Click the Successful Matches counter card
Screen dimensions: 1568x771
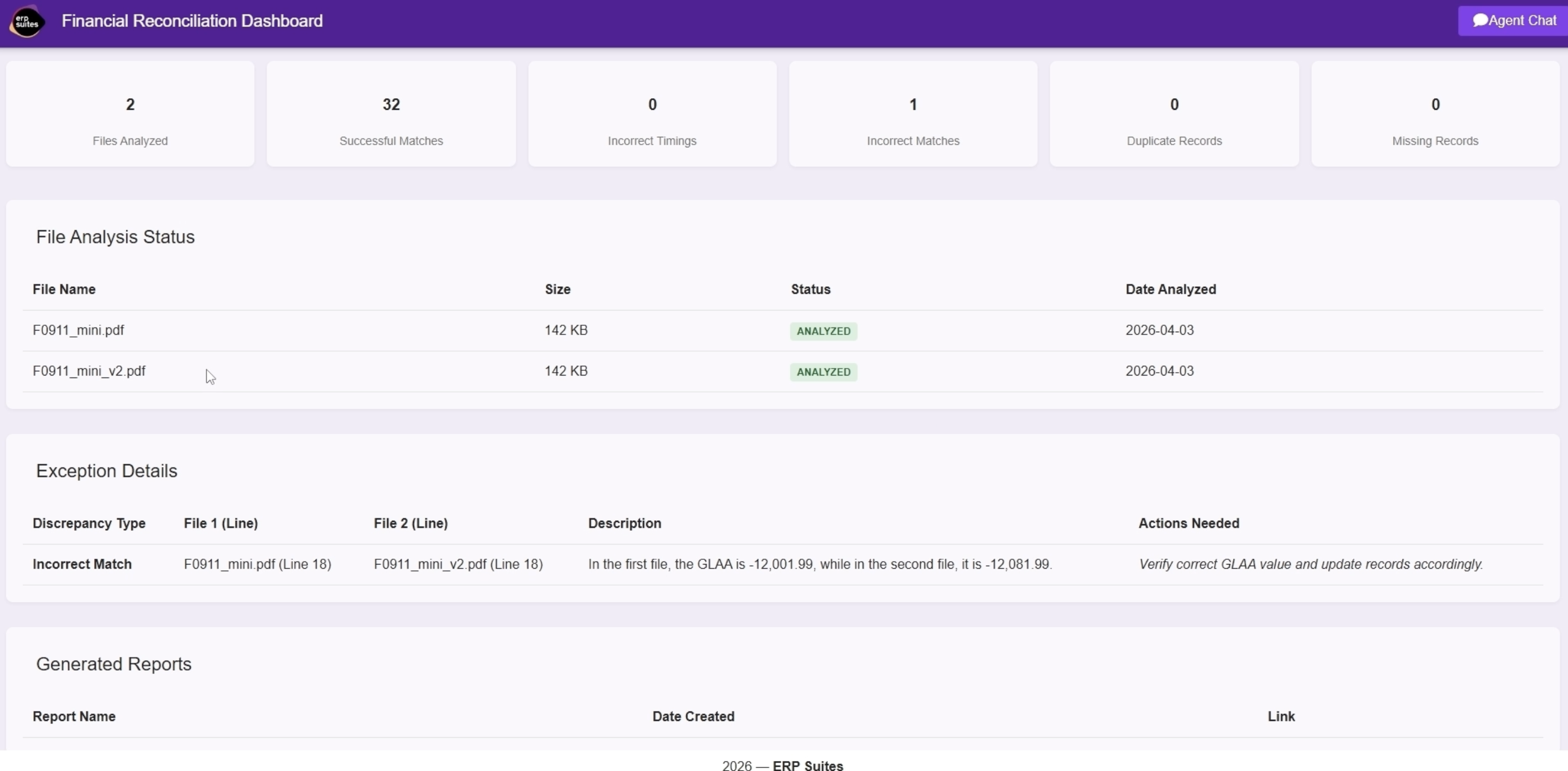point(391,113)
